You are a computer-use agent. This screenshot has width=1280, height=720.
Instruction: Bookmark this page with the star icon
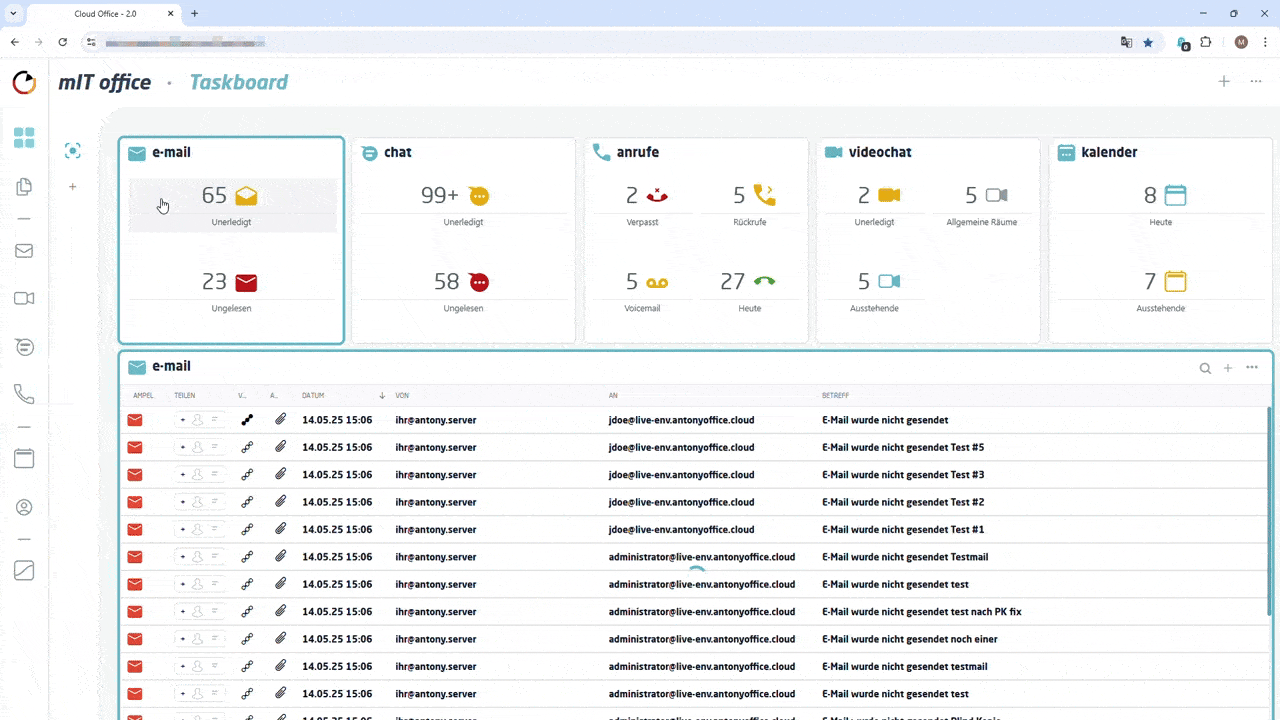(1148, 42)
